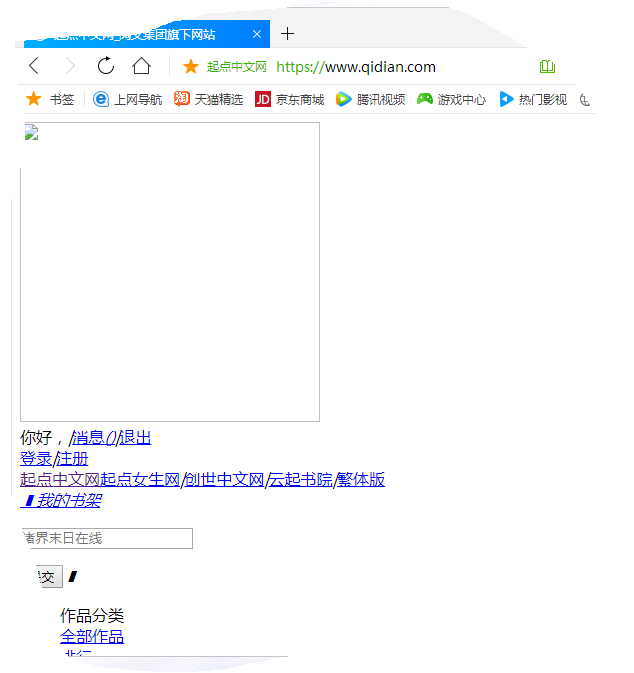The height and width of the screenshot is (673, 634).
Task: Open the 腾讯视频 bookmark
Action: (370, 100)
